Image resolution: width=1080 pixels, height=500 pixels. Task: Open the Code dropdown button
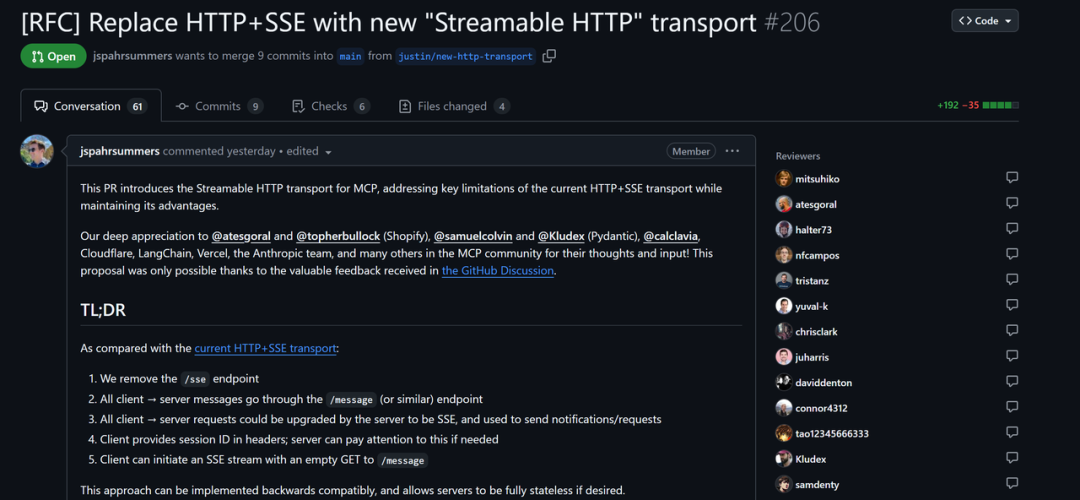pos(985,21)
